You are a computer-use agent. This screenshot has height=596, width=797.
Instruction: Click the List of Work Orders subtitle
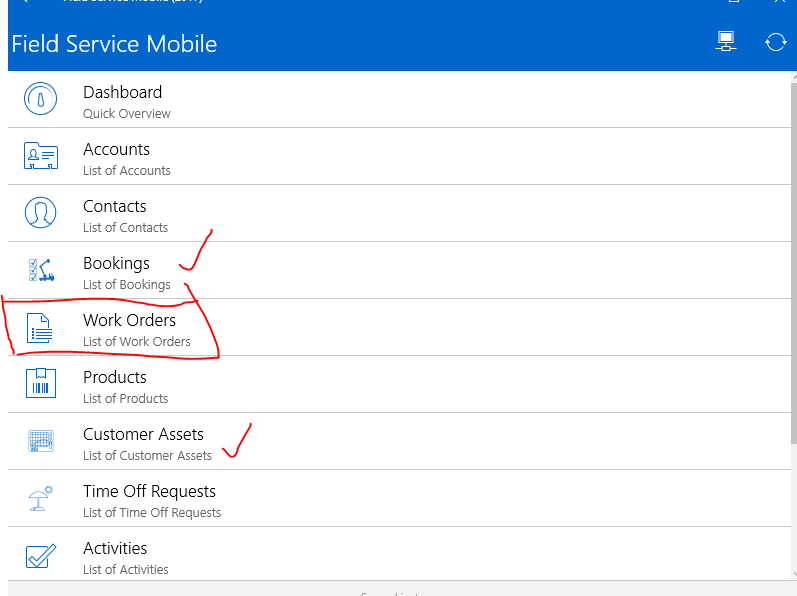[x=137, y=341]
